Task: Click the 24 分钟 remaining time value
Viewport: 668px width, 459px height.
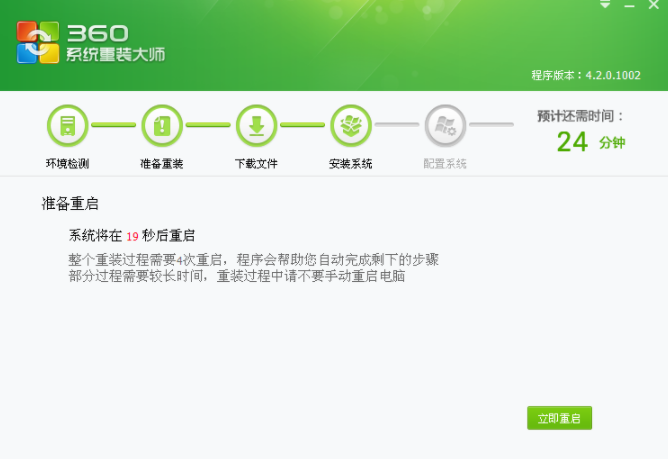Action: [x=591, y=142]
